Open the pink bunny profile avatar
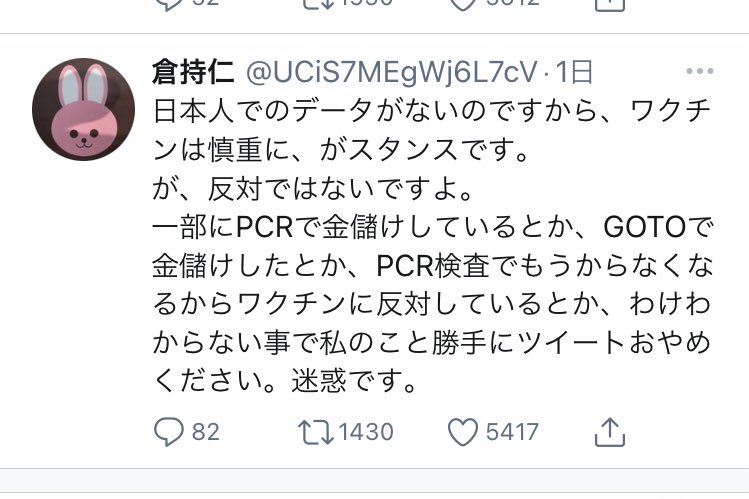The width and height of the screenshot is (749, 499). (x=84, y=109)
